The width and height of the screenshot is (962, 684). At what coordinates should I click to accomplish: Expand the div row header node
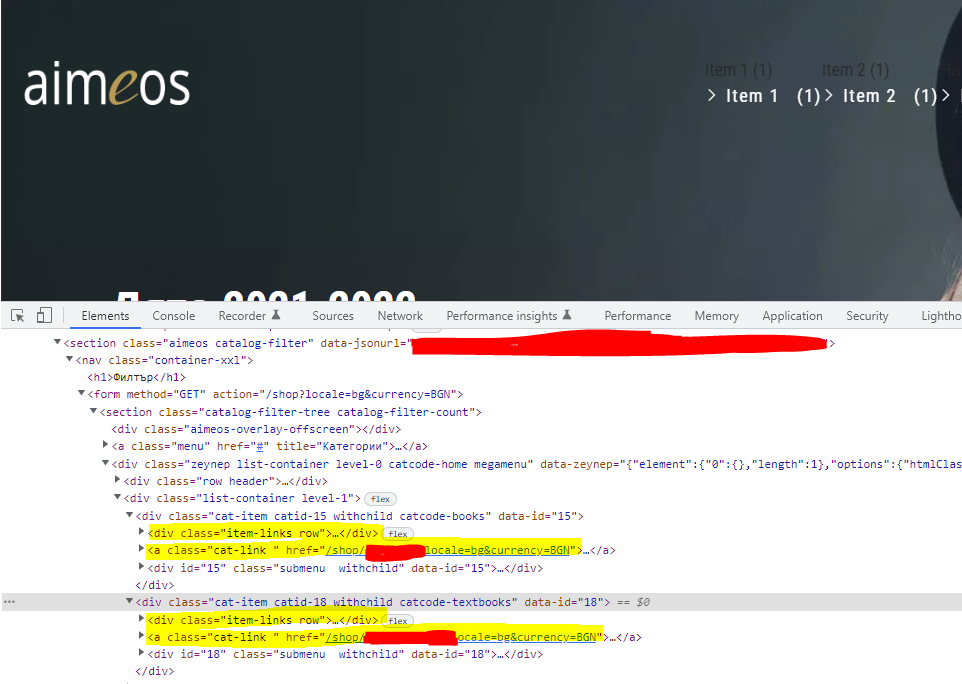[x=117, y=480]
